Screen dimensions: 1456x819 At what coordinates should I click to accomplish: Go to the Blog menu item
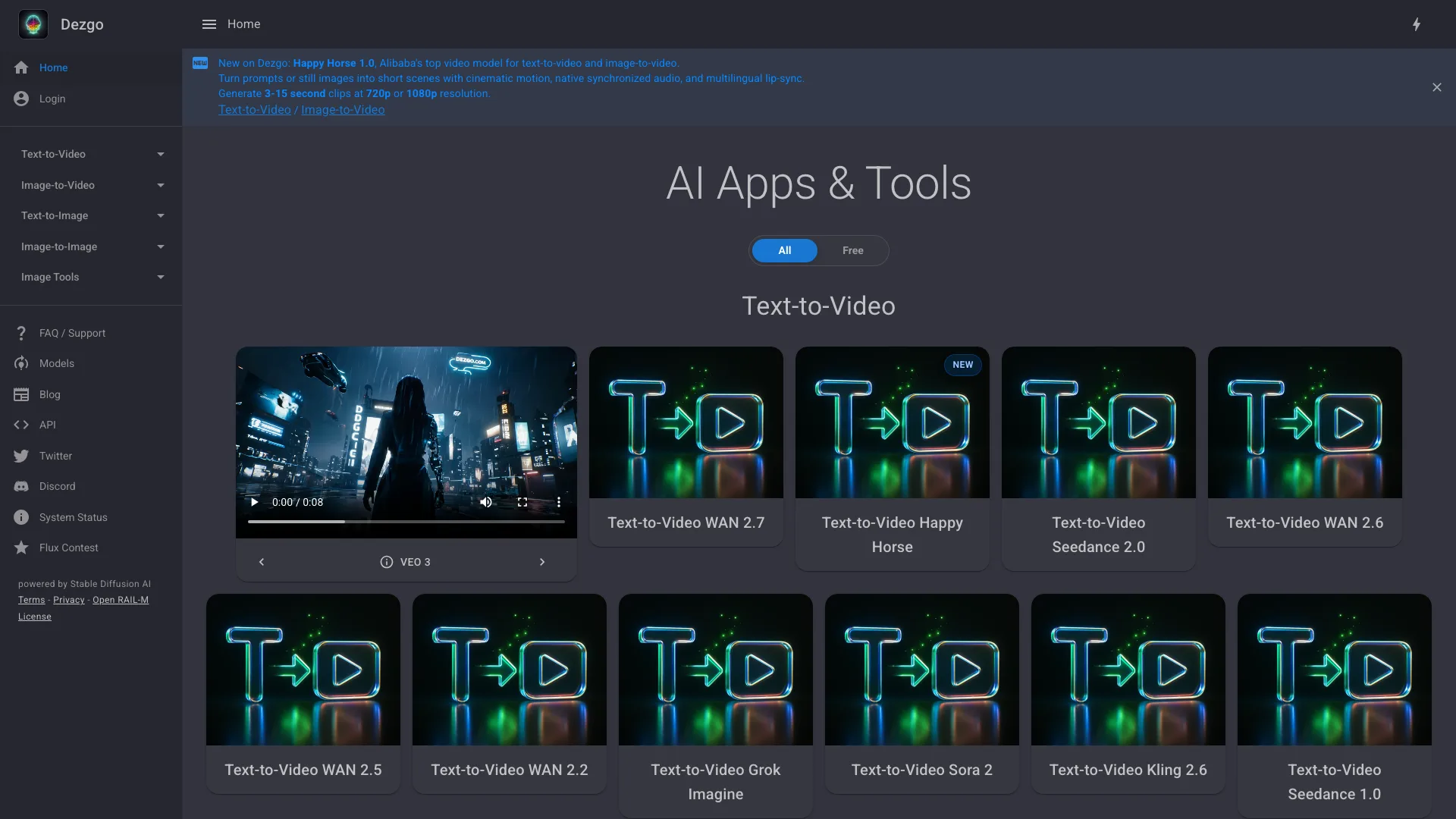pyautogui.click(x=91, y=394)
